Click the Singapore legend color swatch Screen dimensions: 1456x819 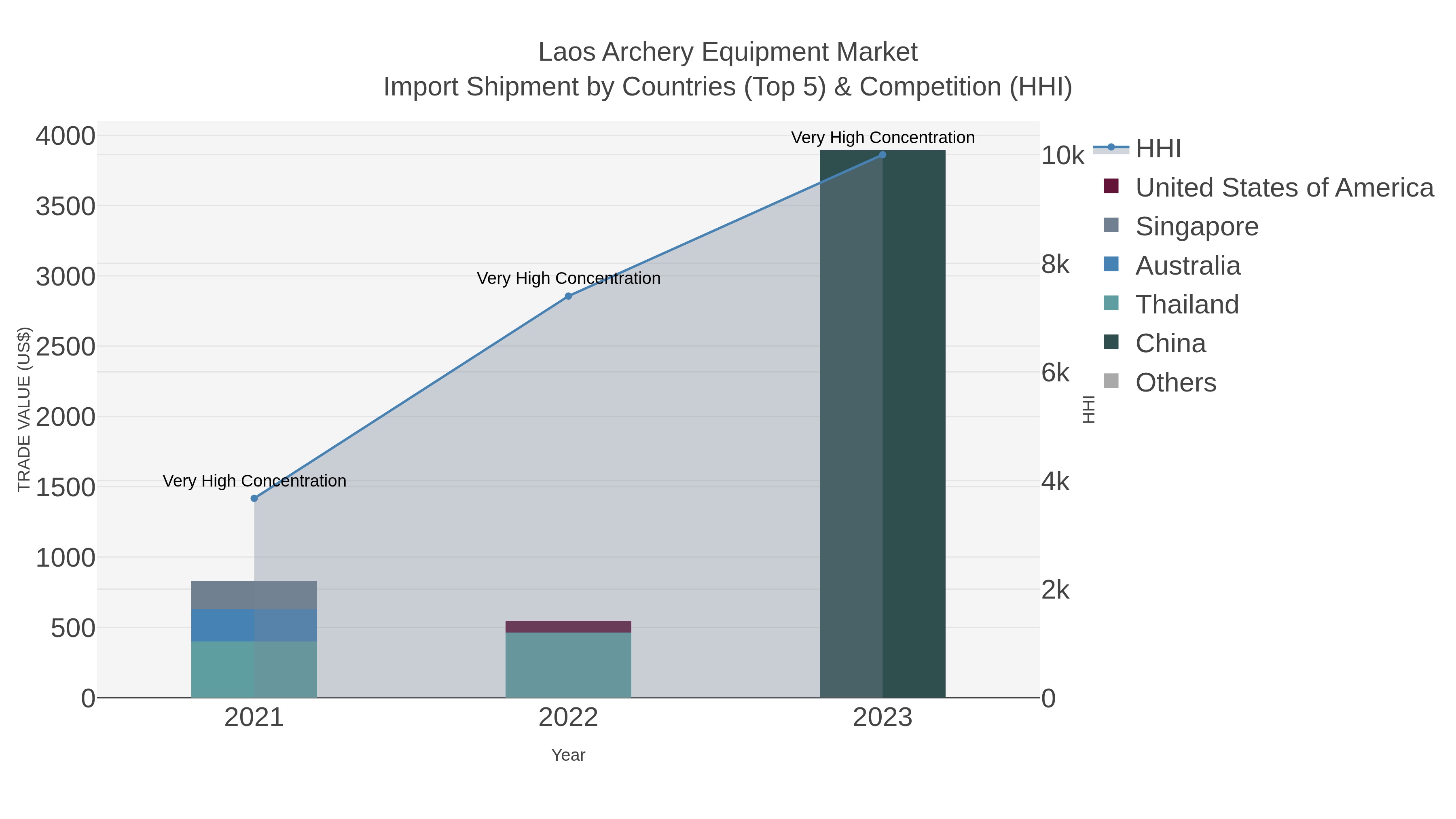(1111, 225)
